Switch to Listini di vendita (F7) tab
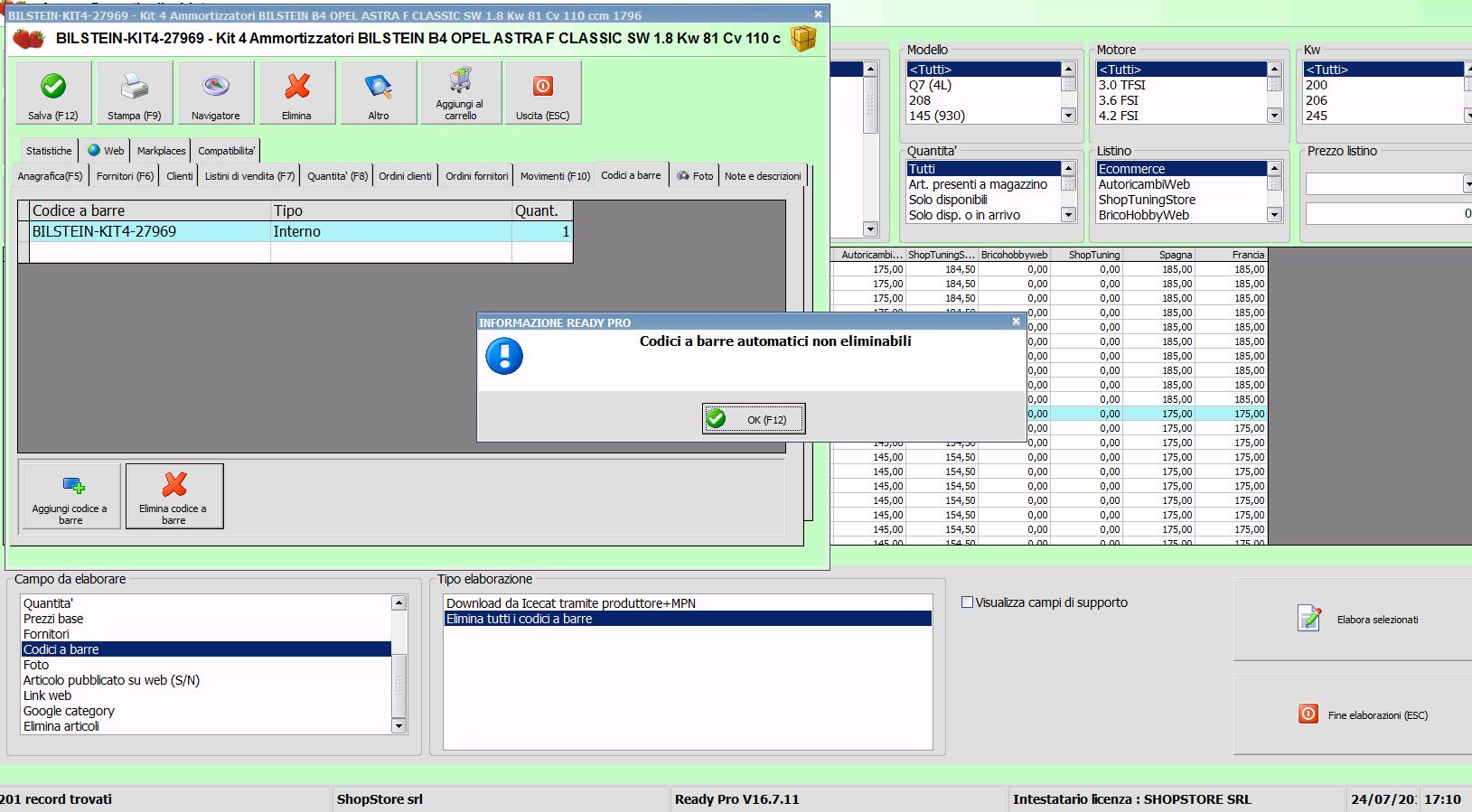The height and width of the screenshot is (812, 1472). (249, 176)
